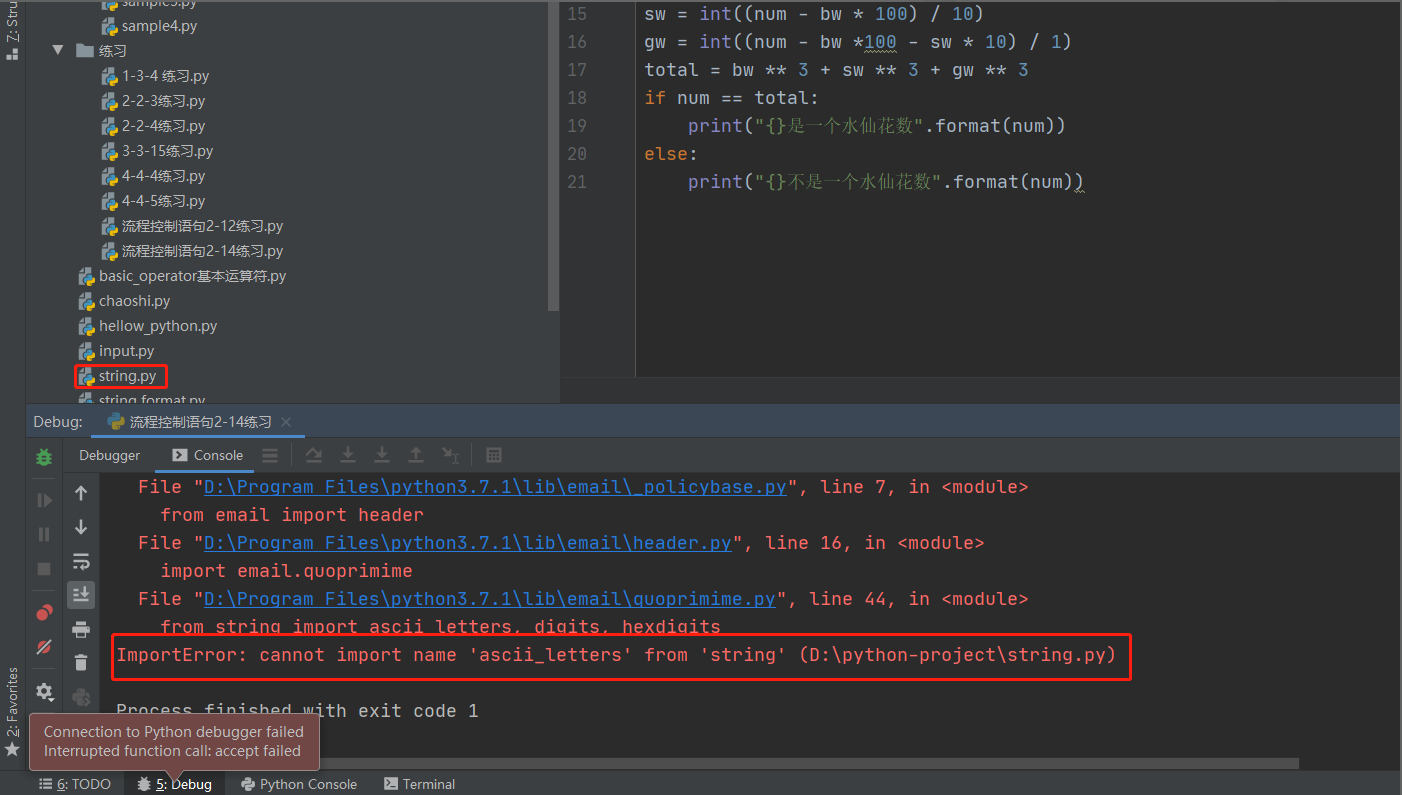Screen dimensions: 1402x795
Task: Open the Structure side panel
Action: point(12,30)
